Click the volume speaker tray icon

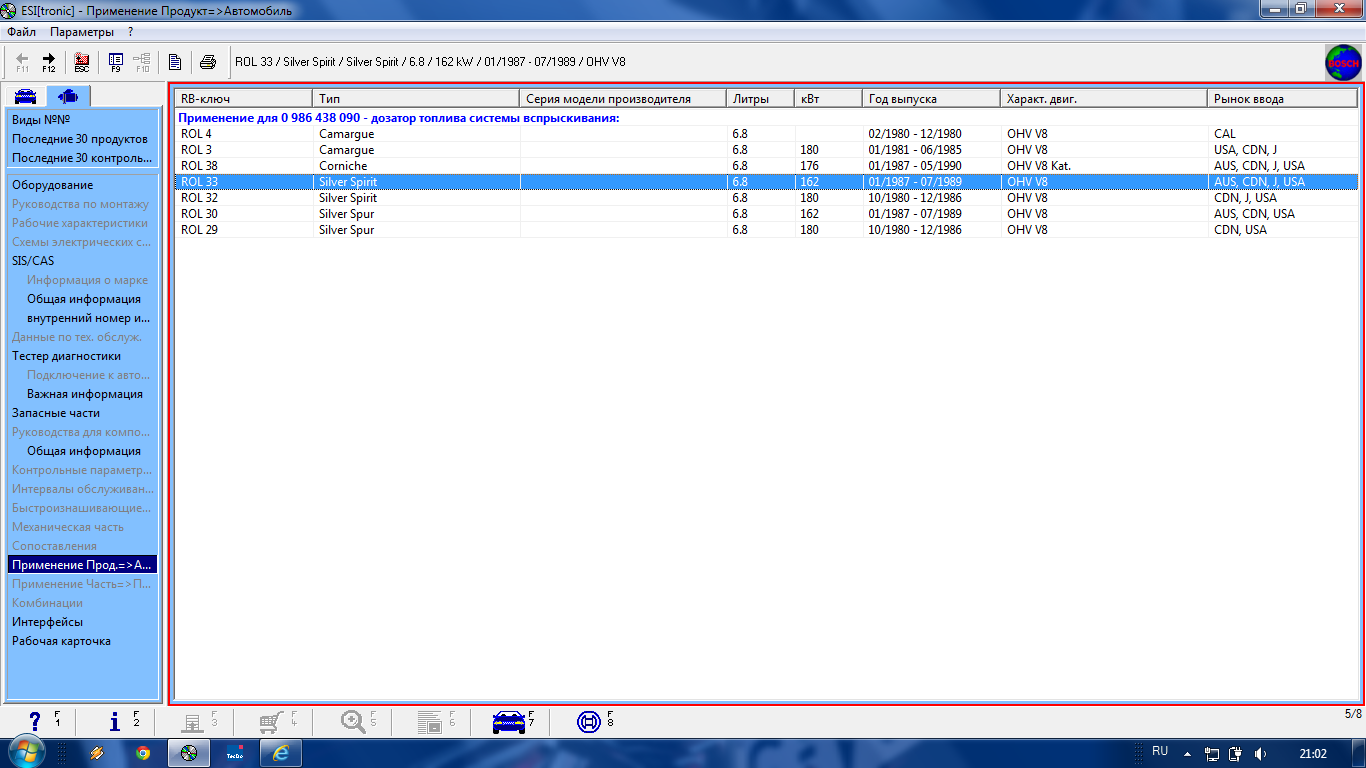point(1260,754)
